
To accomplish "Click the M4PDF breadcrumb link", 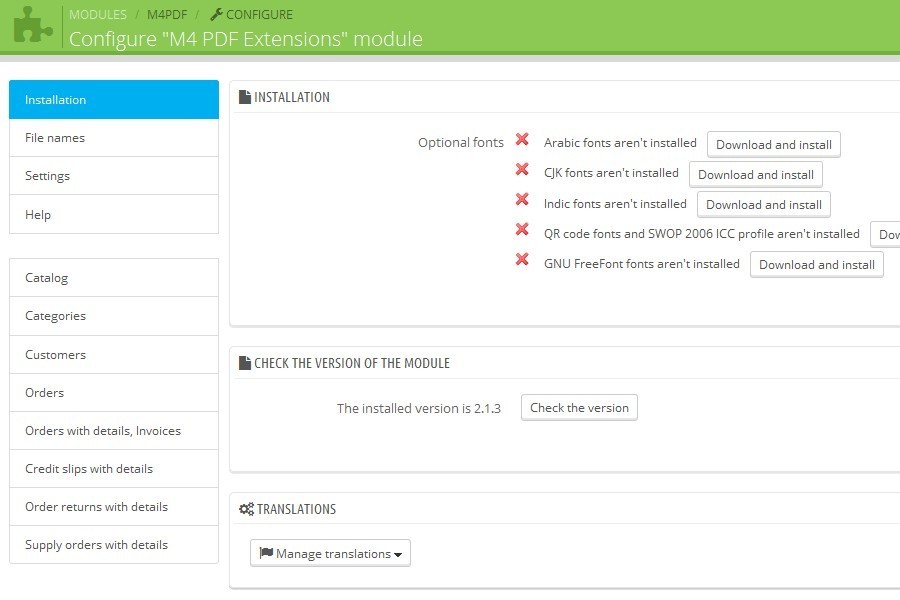I will click(167, 14).
